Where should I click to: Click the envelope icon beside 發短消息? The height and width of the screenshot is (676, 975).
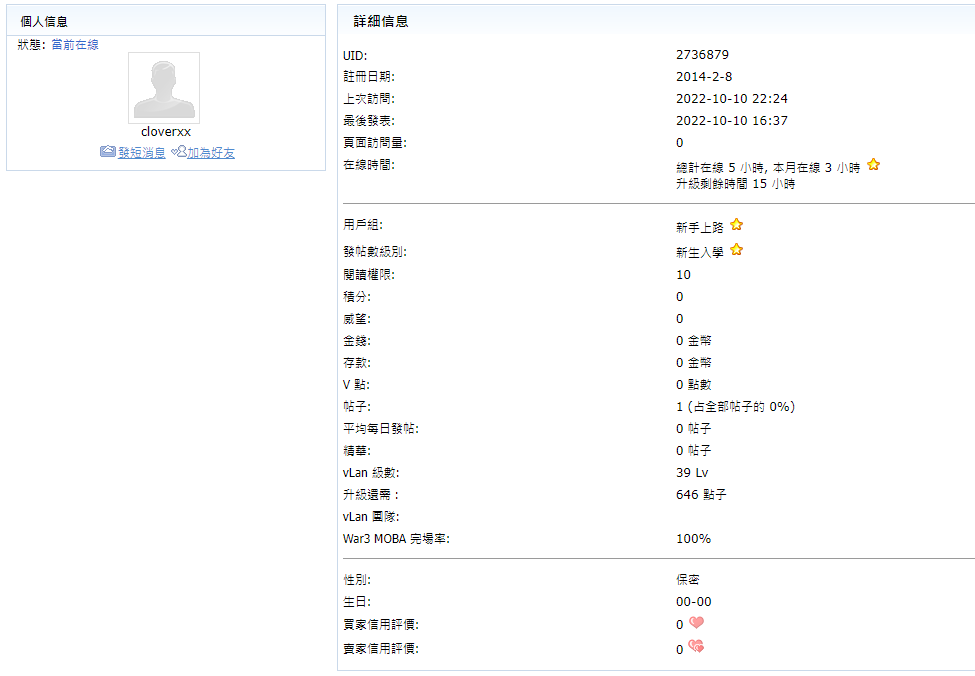click(x=108, y=151)
